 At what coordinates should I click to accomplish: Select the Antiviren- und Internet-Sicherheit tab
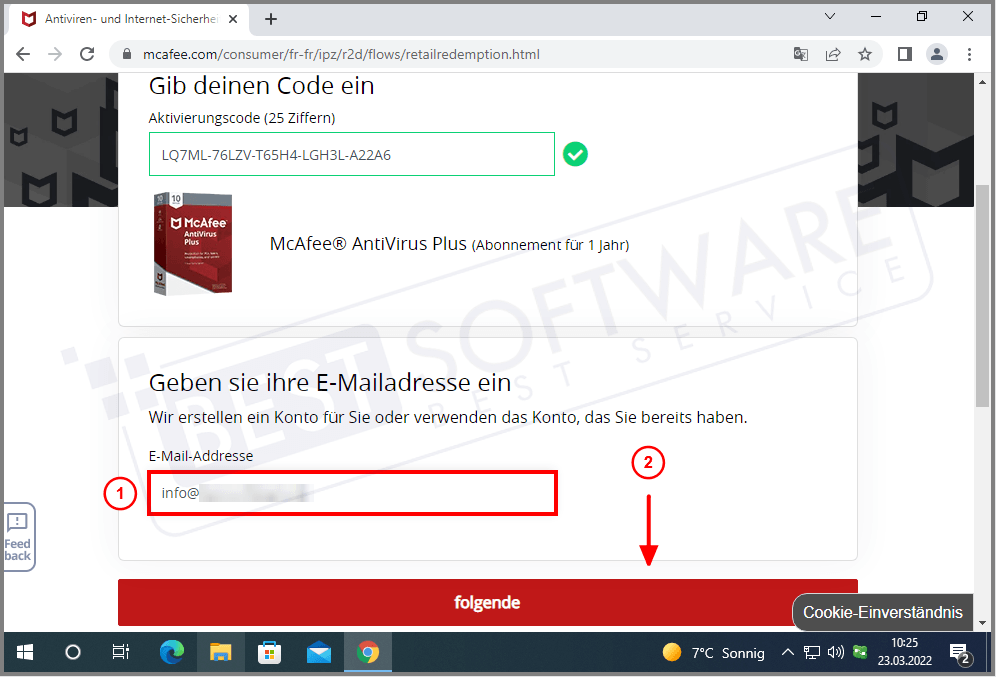pyautogui.click(x=125, y=17)
